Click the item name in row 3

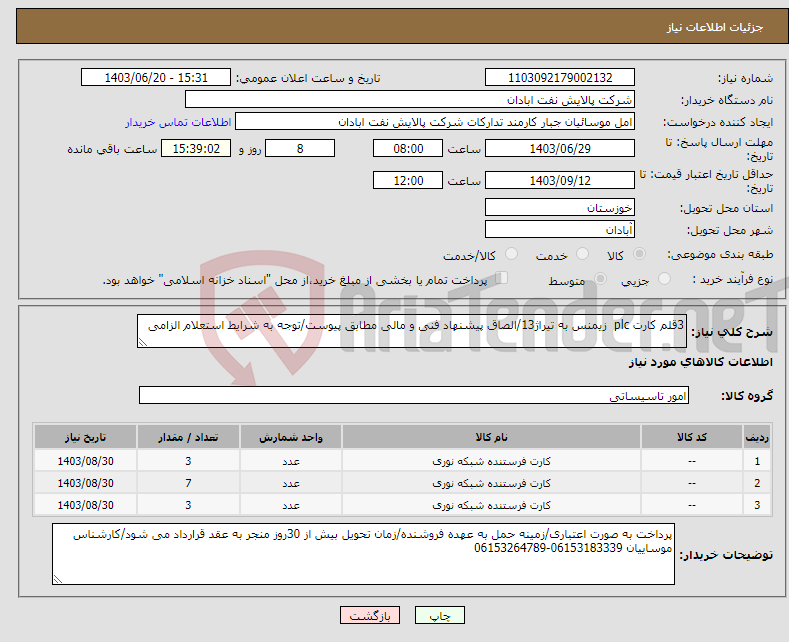click(x=491, y=505)
